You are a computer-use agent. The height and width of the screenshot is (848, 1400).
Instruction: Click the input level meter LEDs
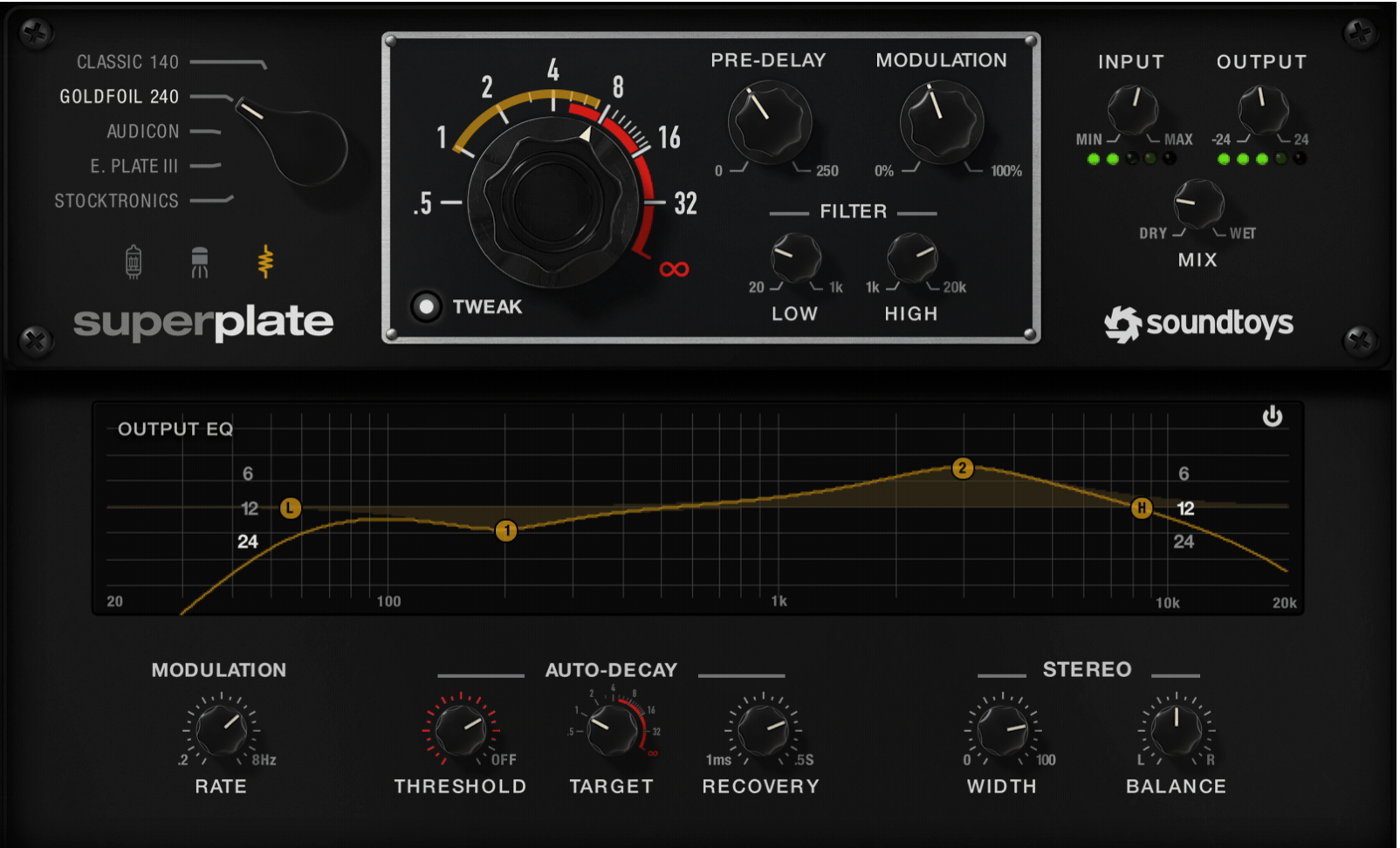coord(1131,159)
